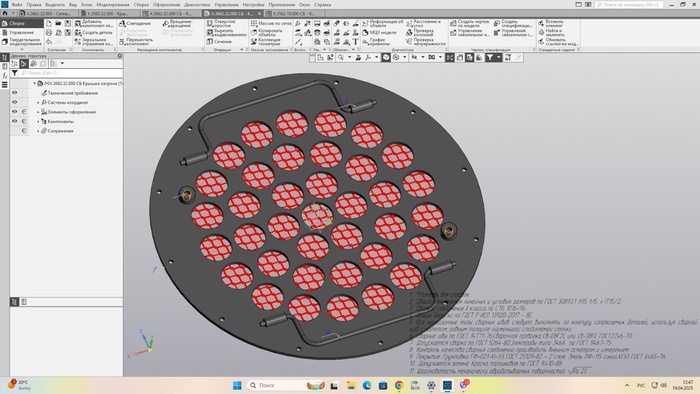Expand the Компоненты tree node
This screenshot has height=394, width=700.
pos(38,121)
